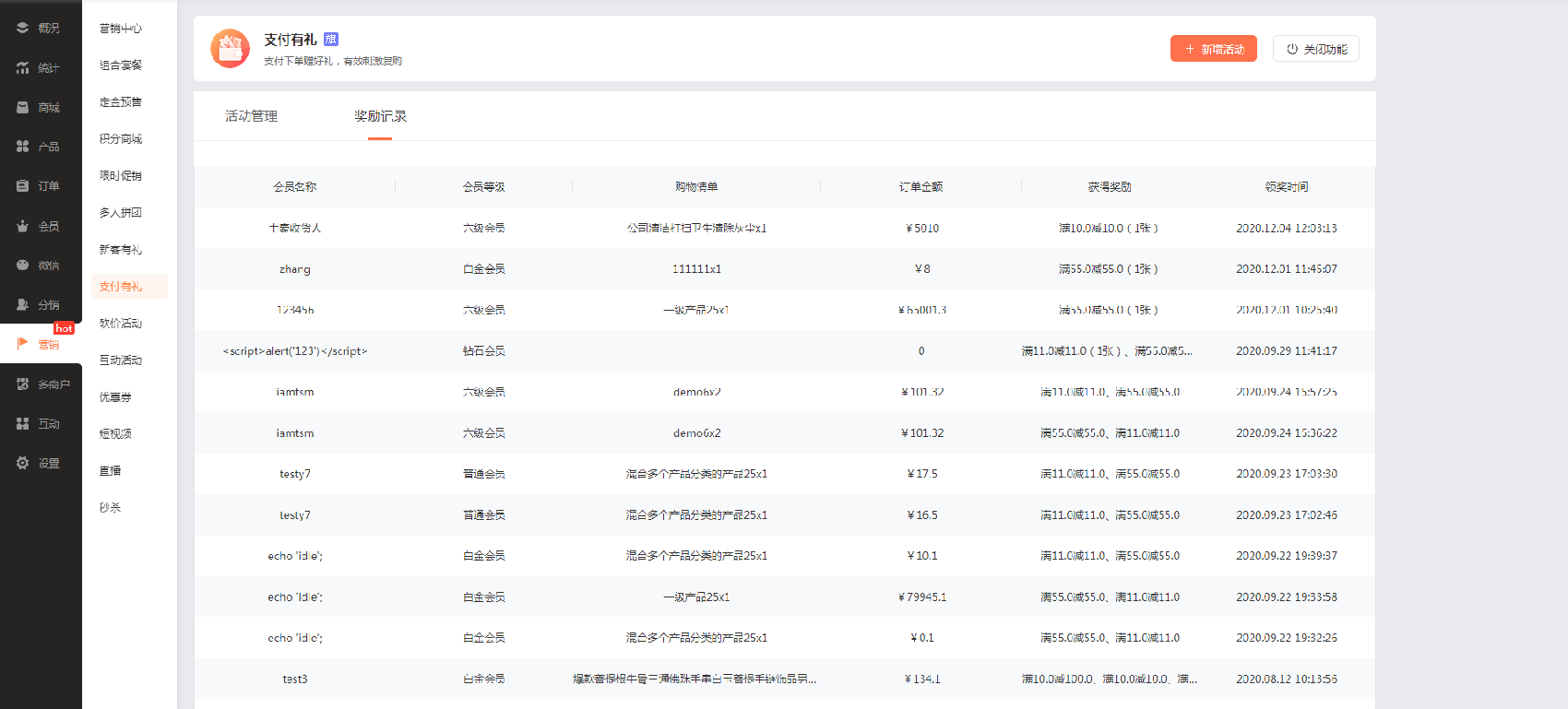This screenshot has height=709, width=1568.
Task: Select the highlighted 支付有礼 submenu item
Action: [129, 287]
